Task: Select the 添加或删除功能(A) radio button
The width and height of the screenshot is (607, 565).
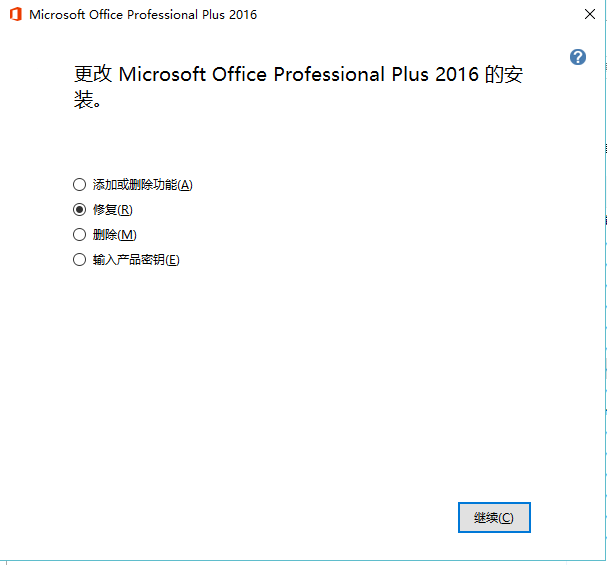Action: pos(79,185)
